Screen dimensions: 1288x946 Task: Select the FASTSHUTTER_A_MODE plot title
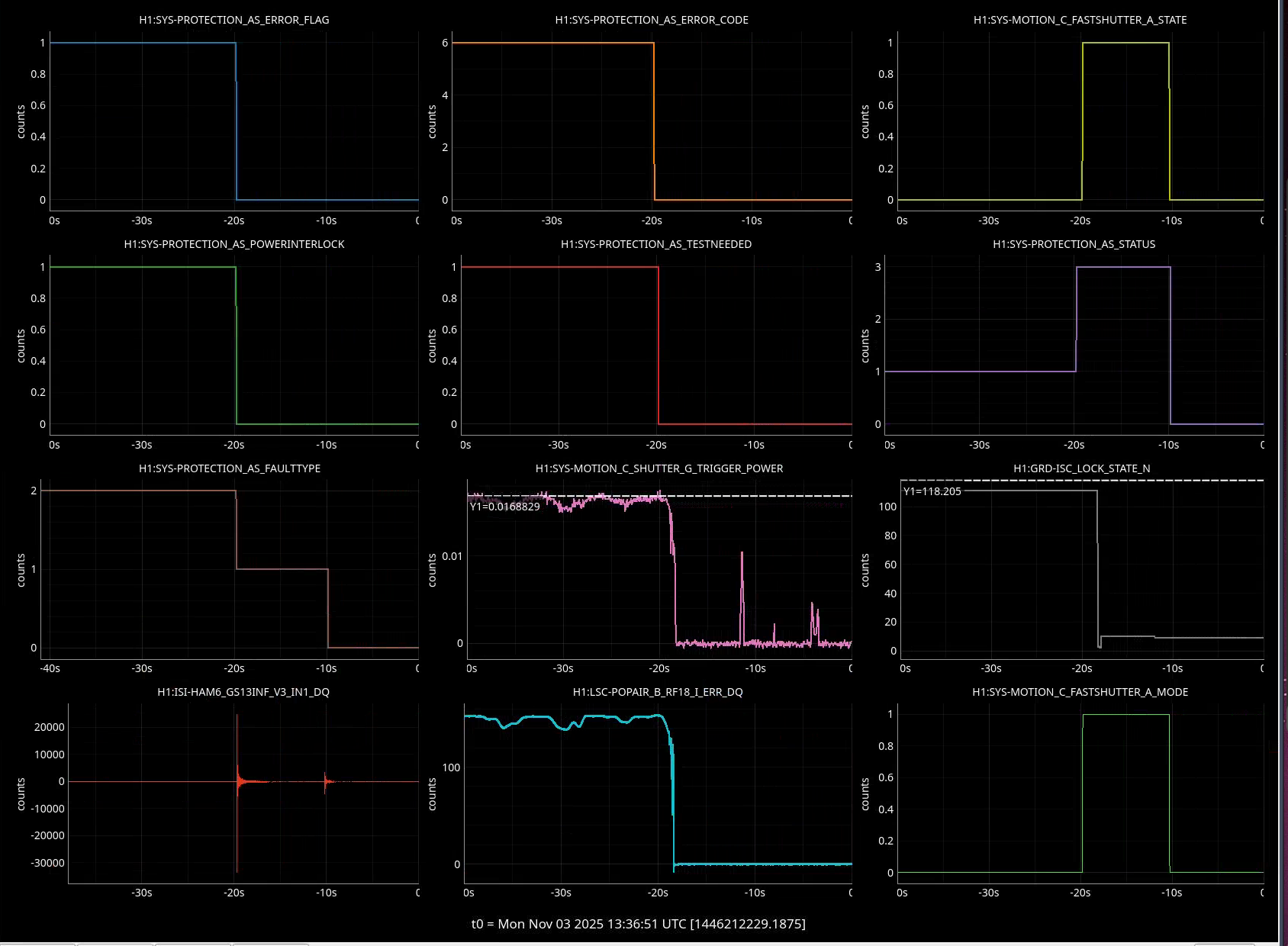click(x=1080, y=692)
